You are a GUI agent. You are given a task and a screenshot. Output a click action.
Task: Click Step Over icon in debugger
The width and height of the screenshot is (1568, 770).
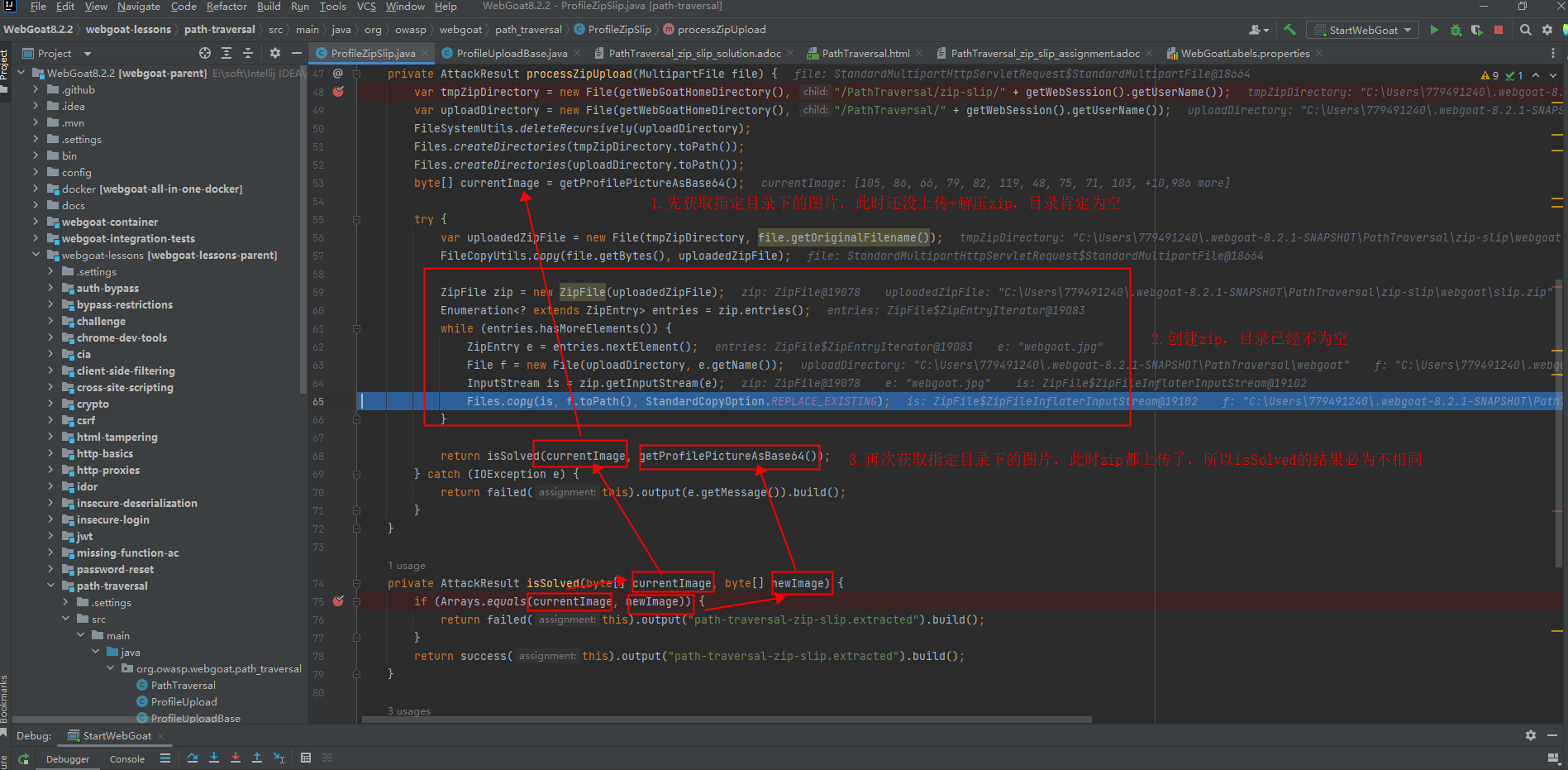pyautogui.click(x=193, y=758)
